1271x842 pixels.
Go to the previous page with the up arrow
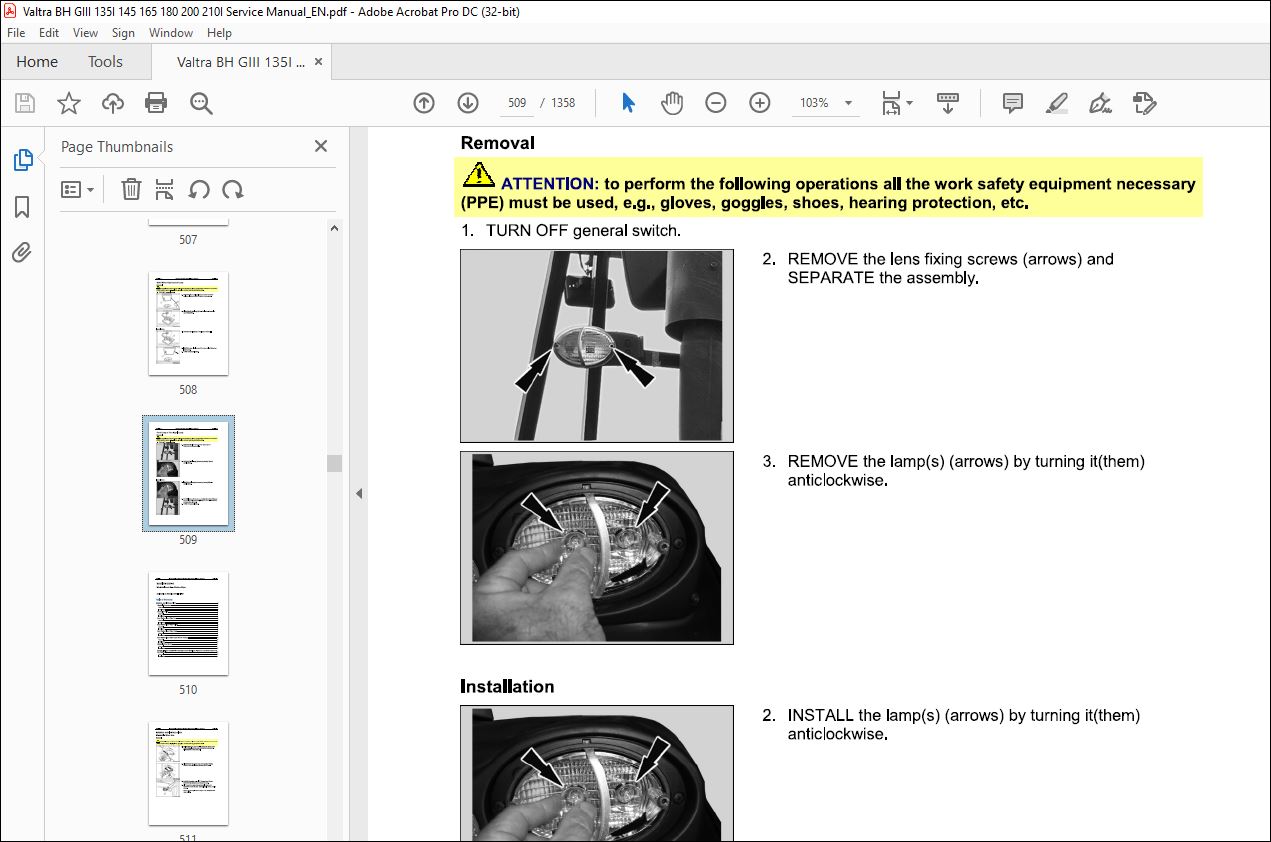tap(424, 103)
